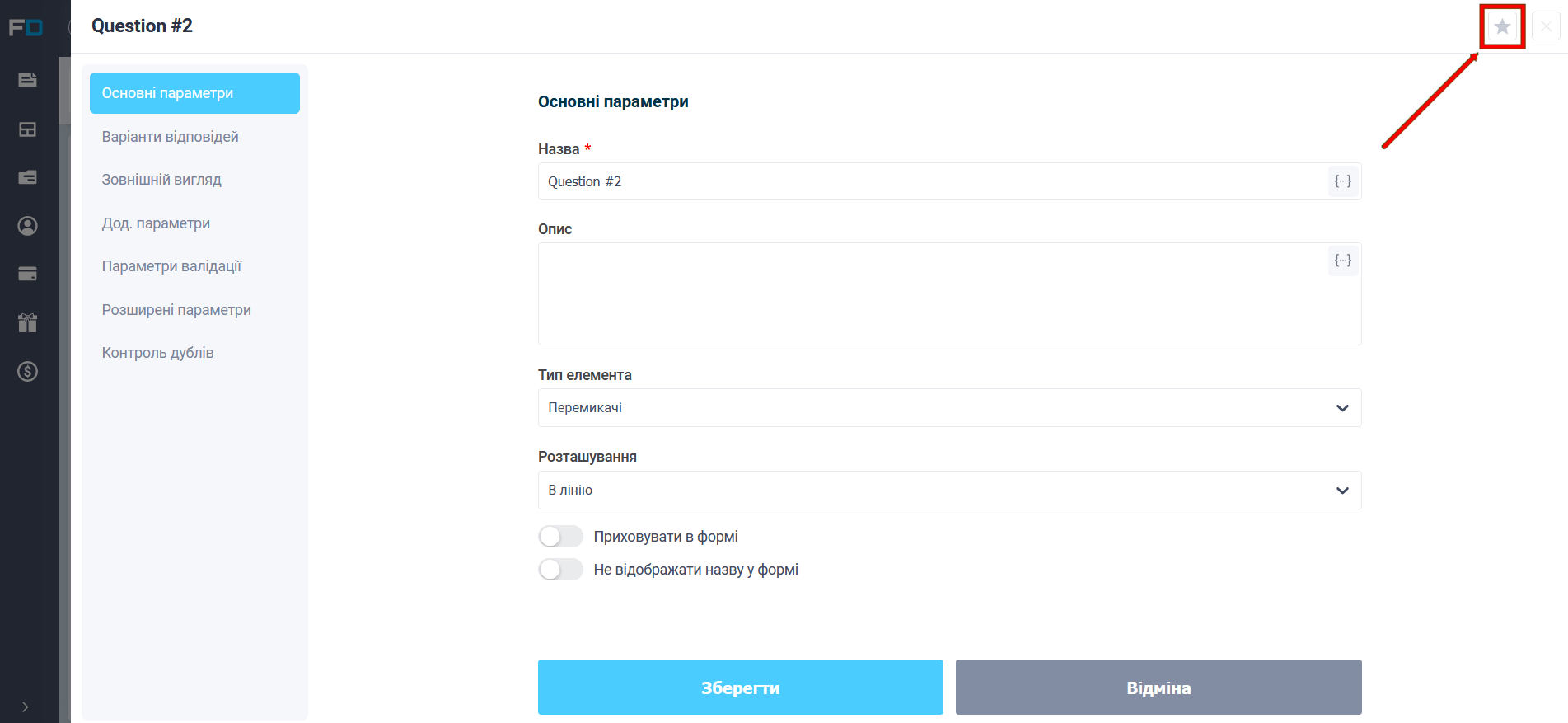This screenshot has width=1568, height=723.
Task: Open the user profile sidebar icon
Action: (28, 226)
